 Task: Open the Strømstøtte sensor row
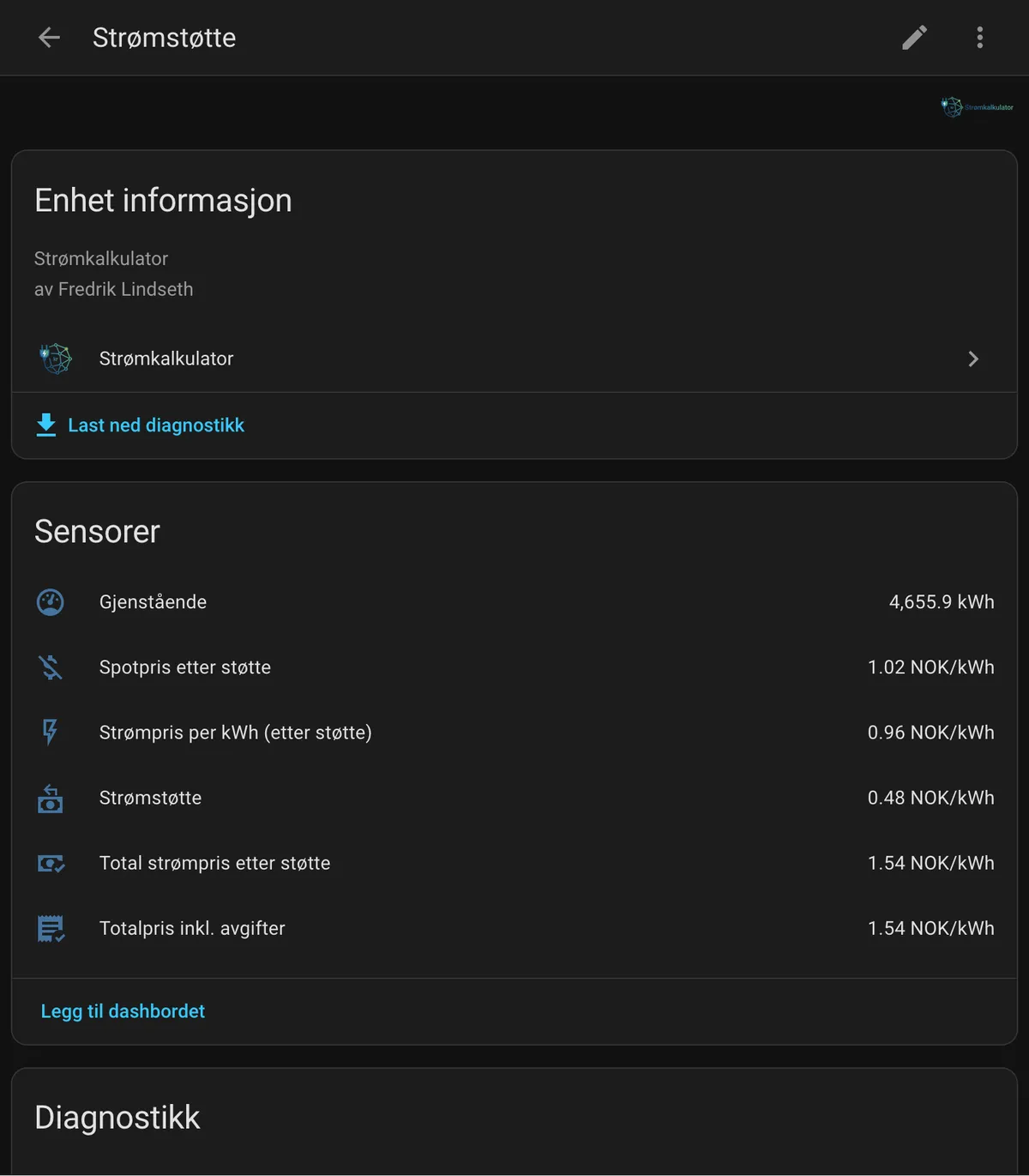click(514, 798)
